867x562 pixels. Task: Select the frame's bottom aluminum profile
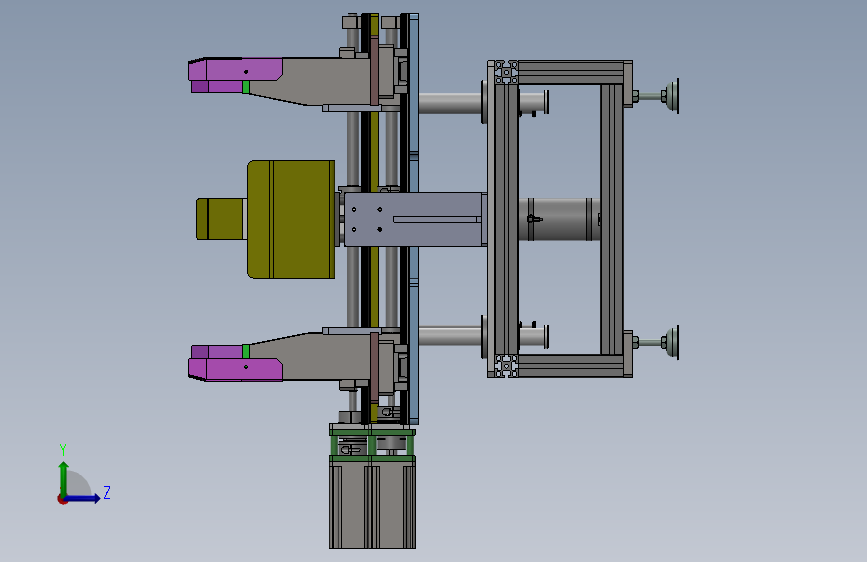tap(571, 366)
